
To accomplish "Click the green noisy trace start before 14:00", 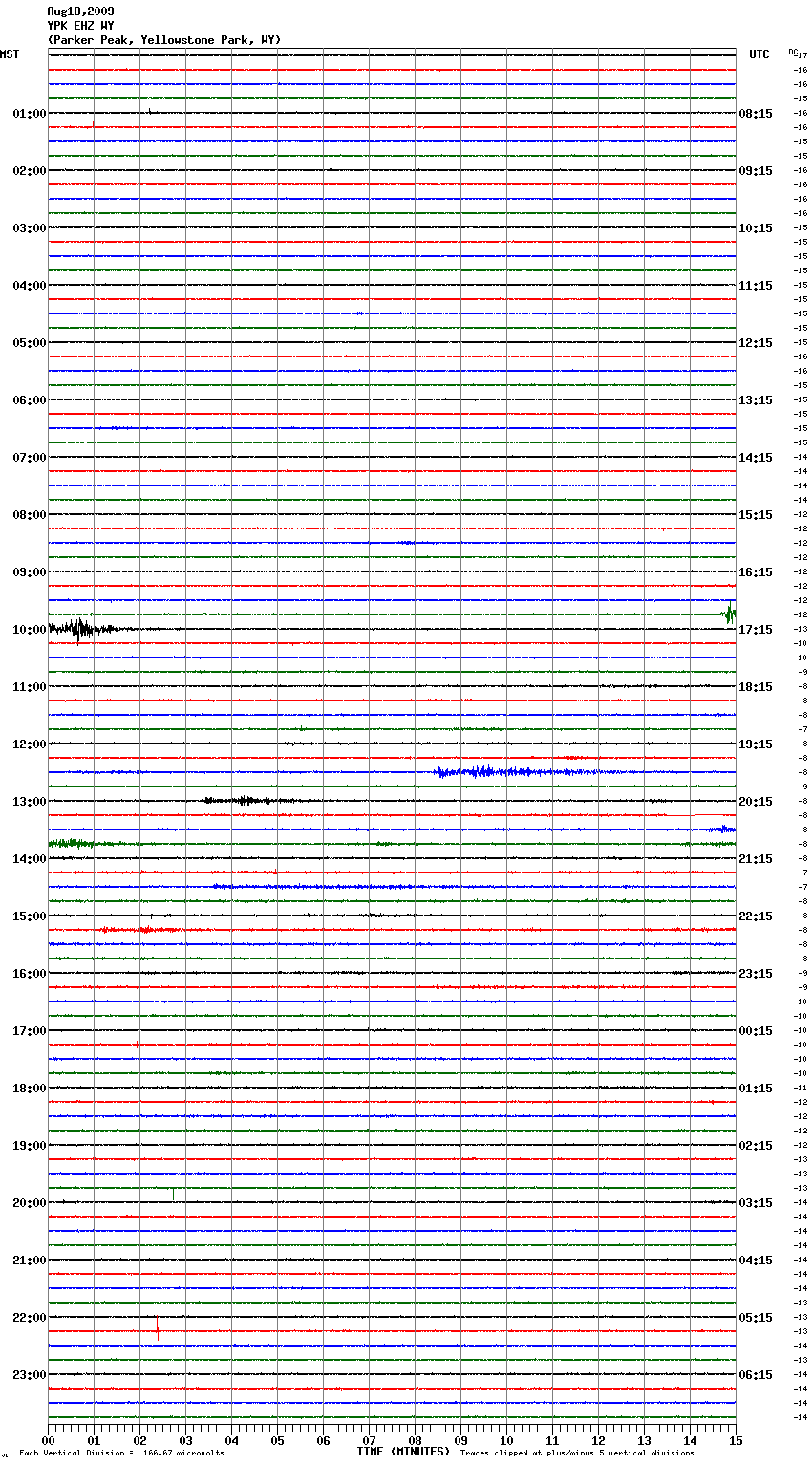I will pos(83,843).
